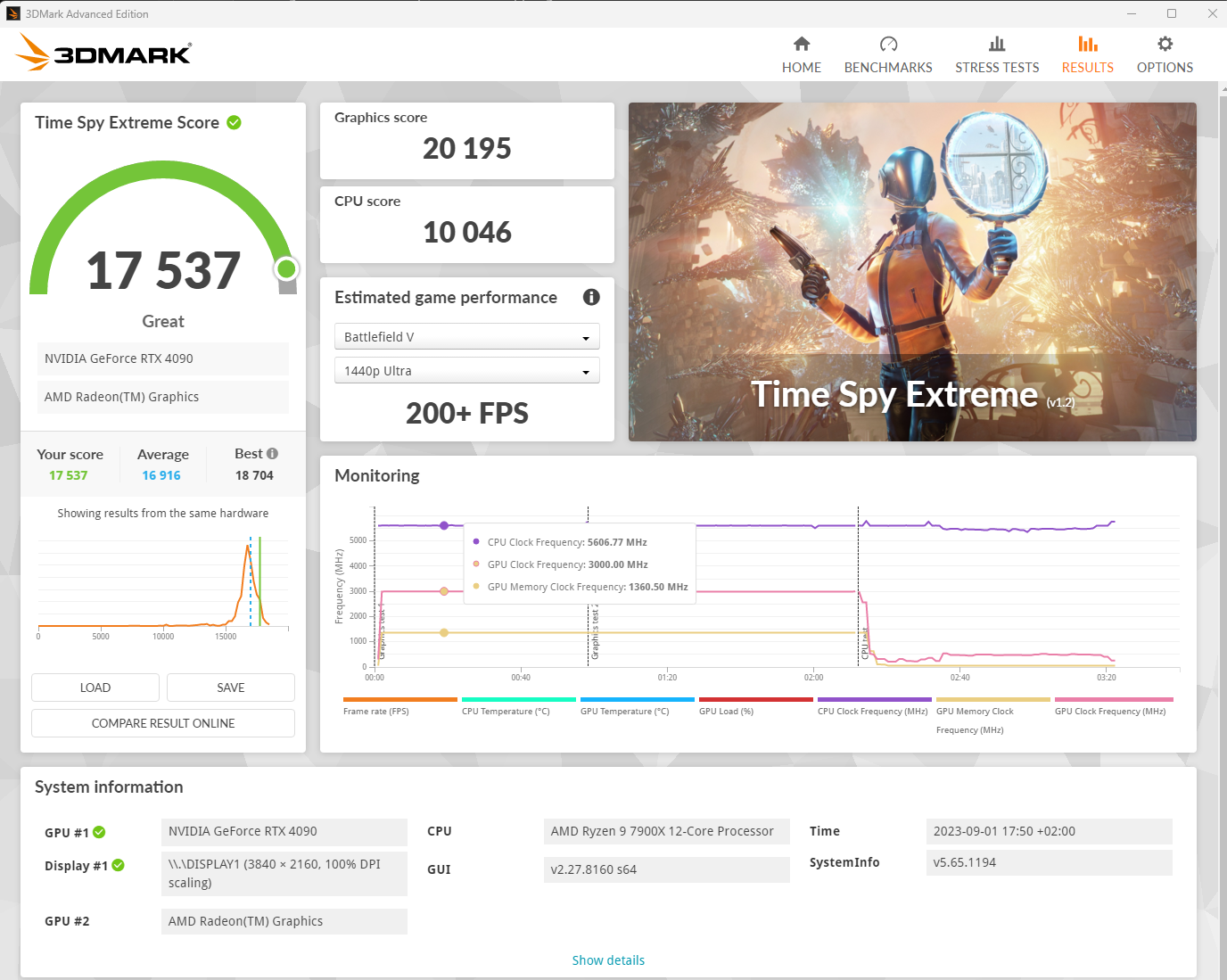This screenshot has height=980, width=1227.
Task: Click the green dot on score gauge
Action: (x=286, y=268)
